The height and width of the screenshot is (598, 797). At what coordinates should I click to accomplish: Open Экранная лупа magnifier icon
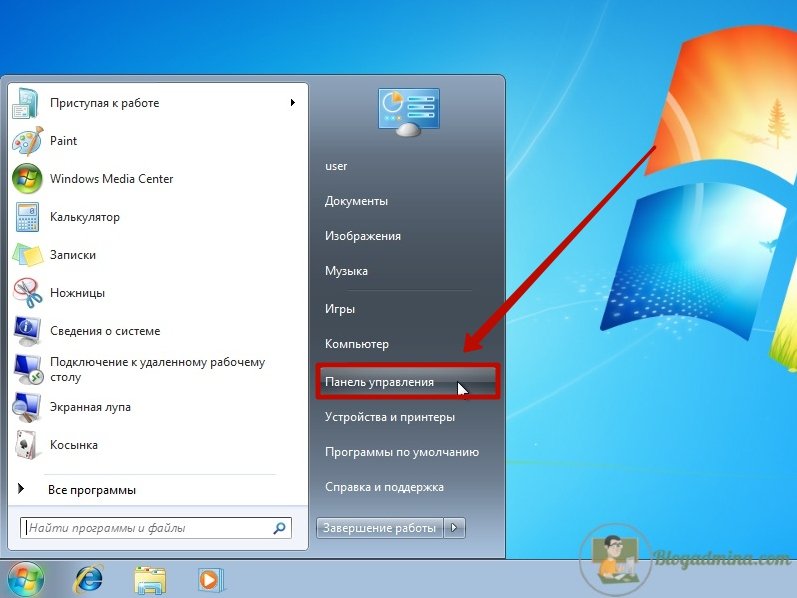tap(27, 407)
